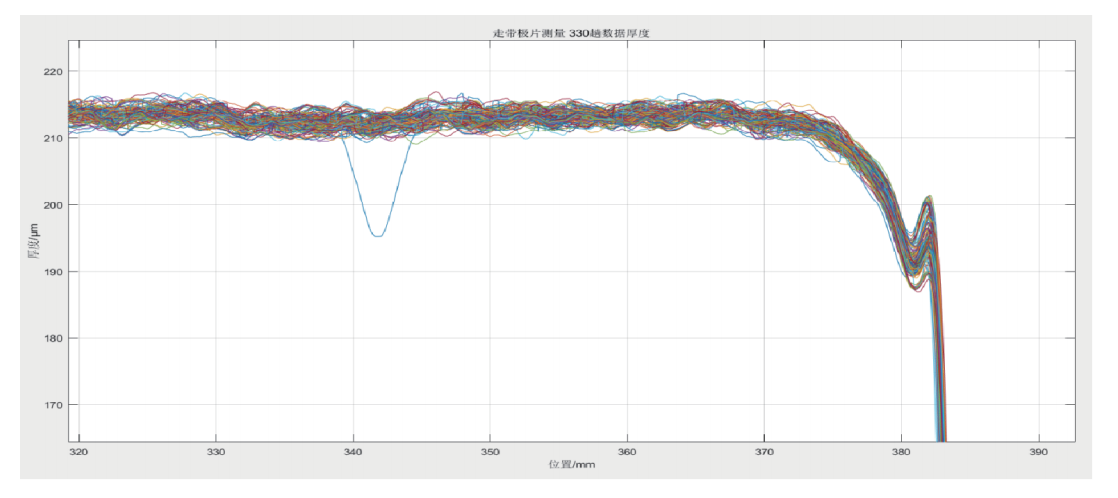Select the x-axis tick label 340
The width and height of the screenshot is (1118, 498).
353,453
